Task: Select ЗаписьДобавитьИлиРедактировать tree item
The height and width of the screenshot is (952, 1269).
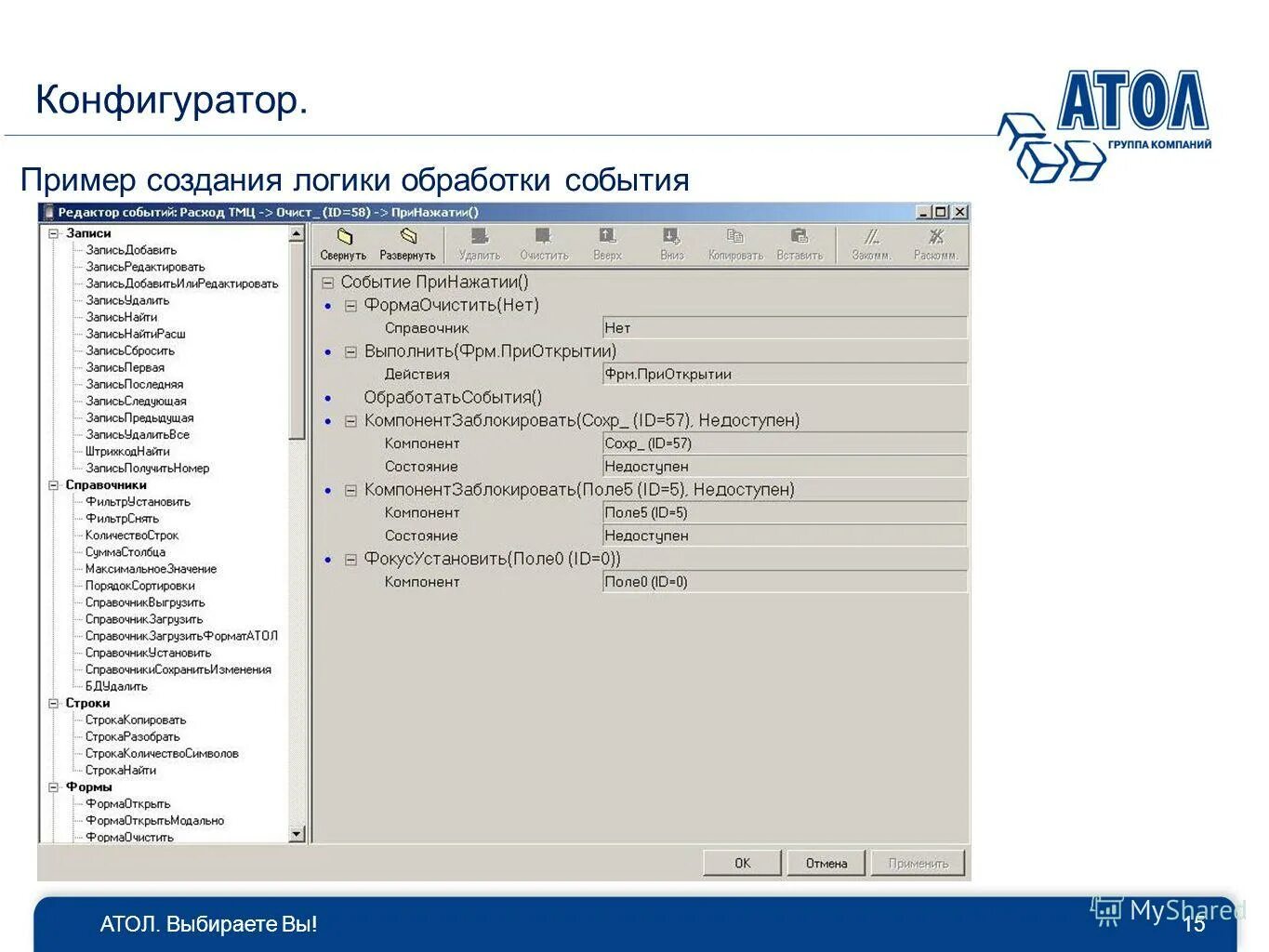Action: tap(182, 284)
